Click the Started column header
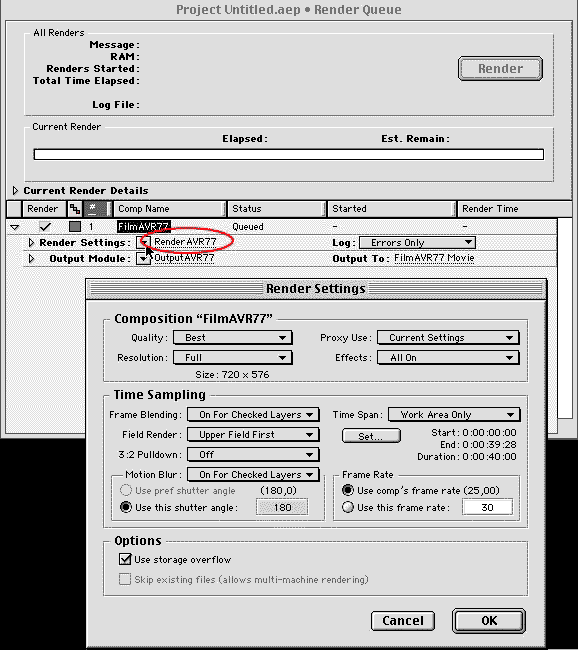This screenshot has height=650, width=578. point(391,209)
